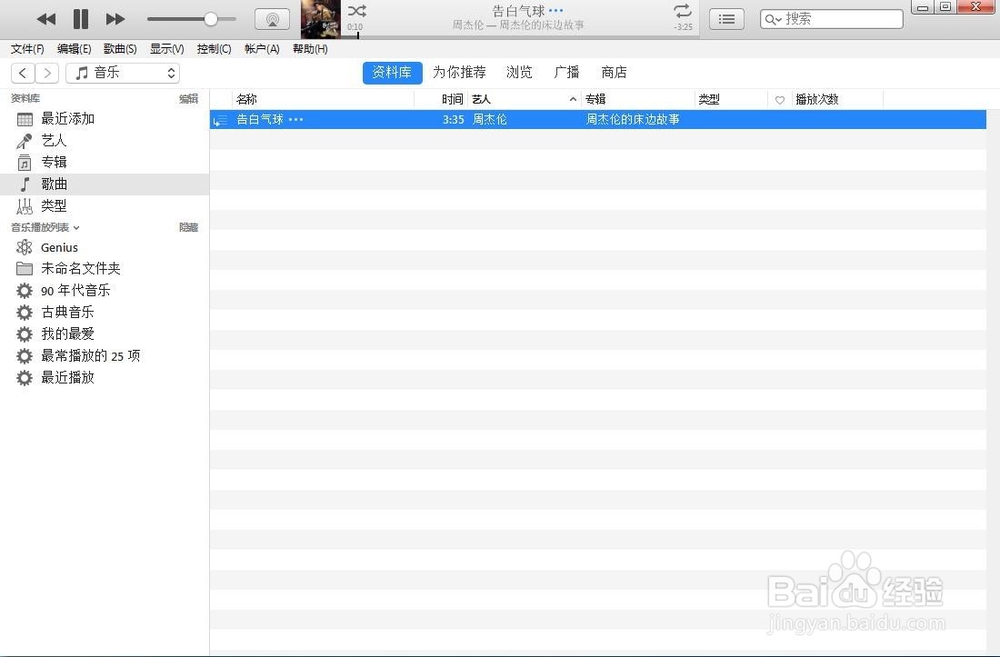
Task: Open the 文件(F) menu
Action: point(27,49)
